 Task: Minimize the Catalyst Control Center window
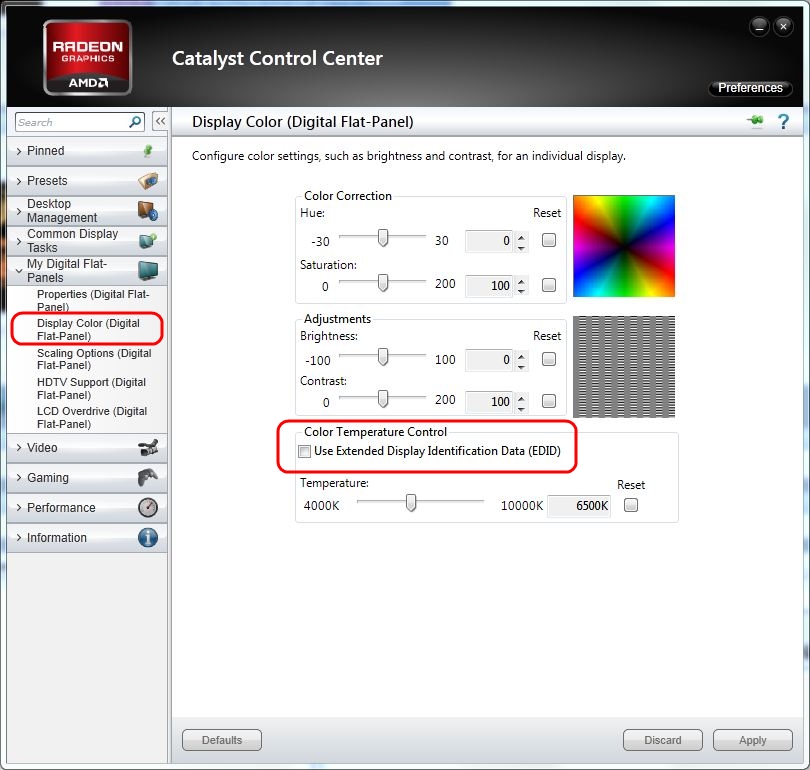coord(759,26)
